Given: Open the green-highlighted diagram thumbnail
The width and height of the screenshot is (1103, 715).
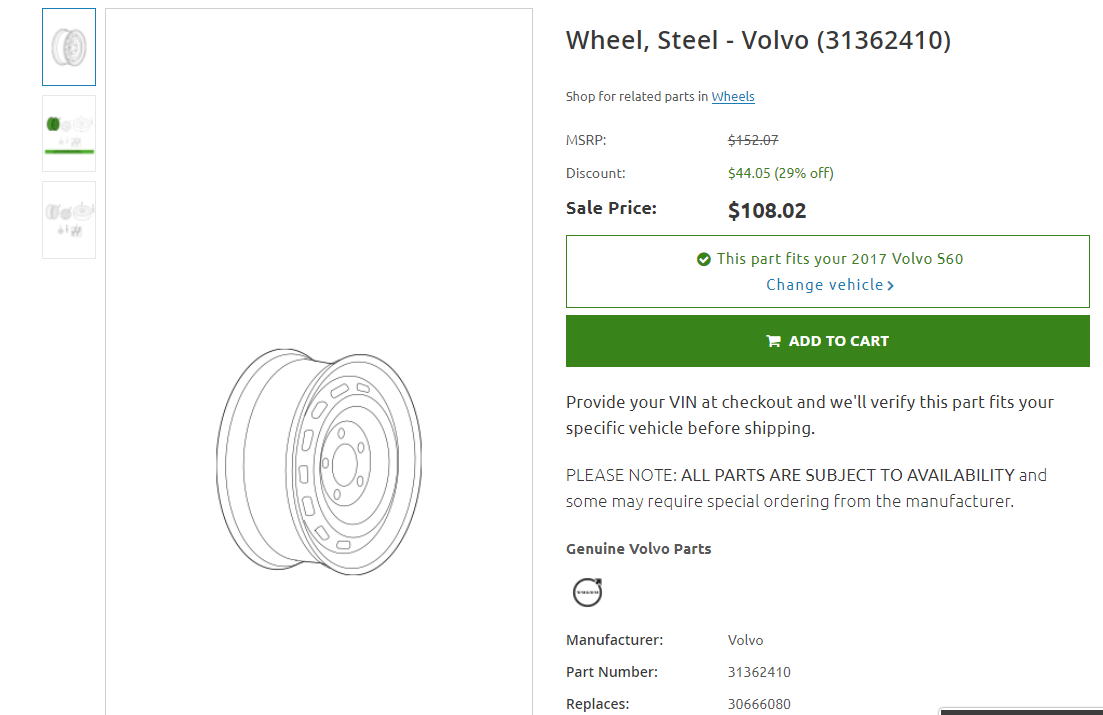Looking at the screenshot, I should coord(69,133).
